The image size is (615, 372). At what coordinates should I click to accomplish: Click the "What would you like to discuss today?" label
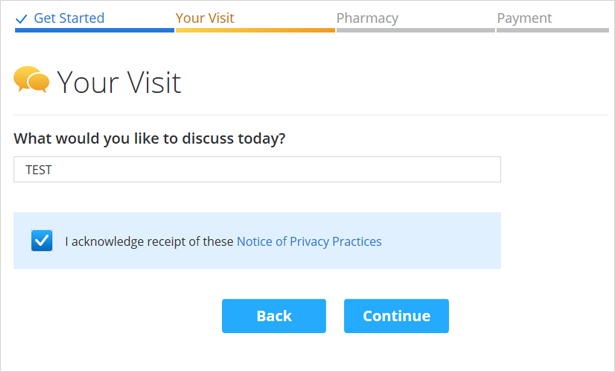149,139
